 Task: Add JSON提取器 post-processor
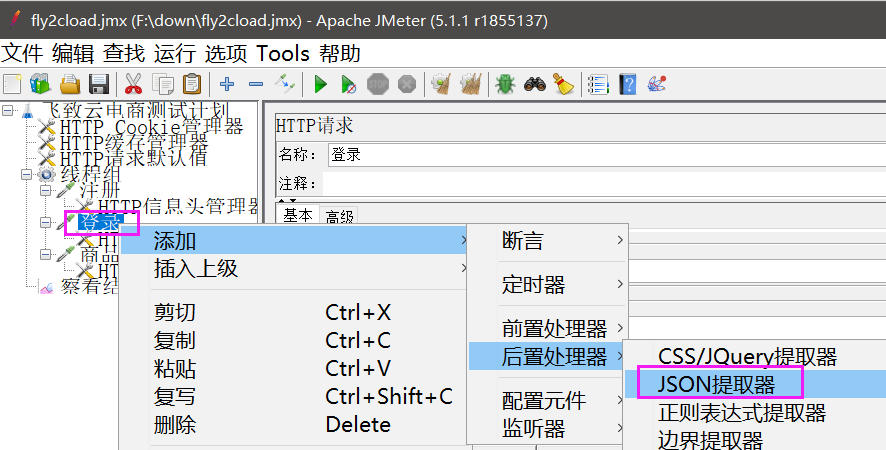(x=755, y=384)
